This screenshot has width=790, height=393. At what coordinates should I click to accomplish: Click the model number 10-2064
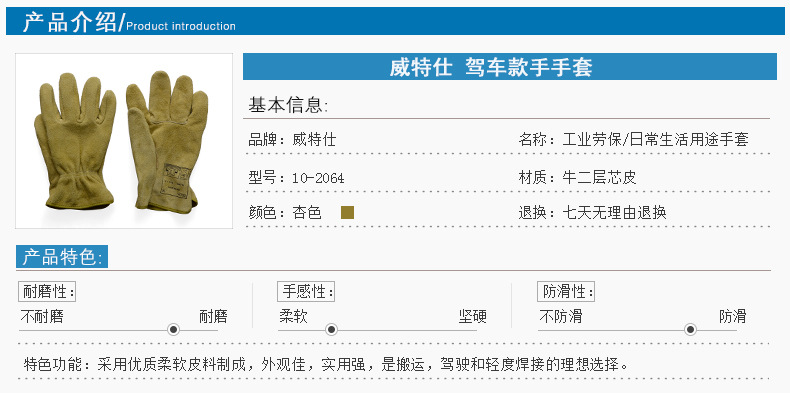[x=318, y=178]
